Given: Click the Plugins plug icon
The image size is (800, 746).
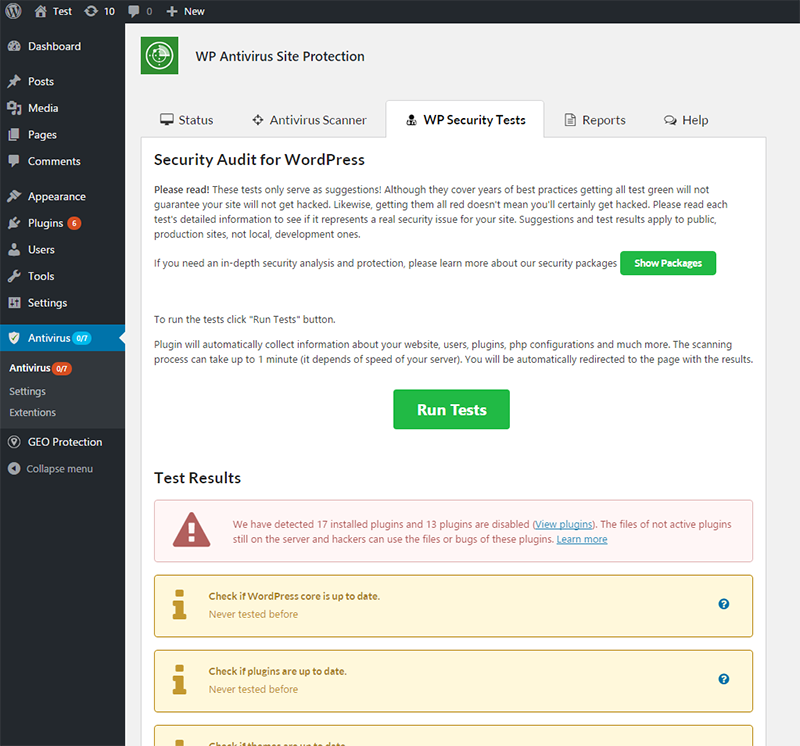Looking at the screenshot, I should (x=14, y=223).
